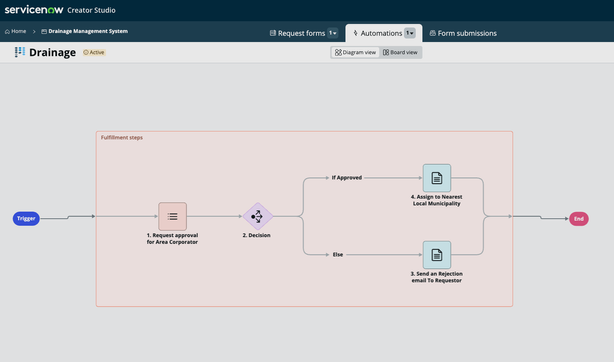Select Diagram view
The width and height of the screenshot is (614, 362).
pos(355,52)
